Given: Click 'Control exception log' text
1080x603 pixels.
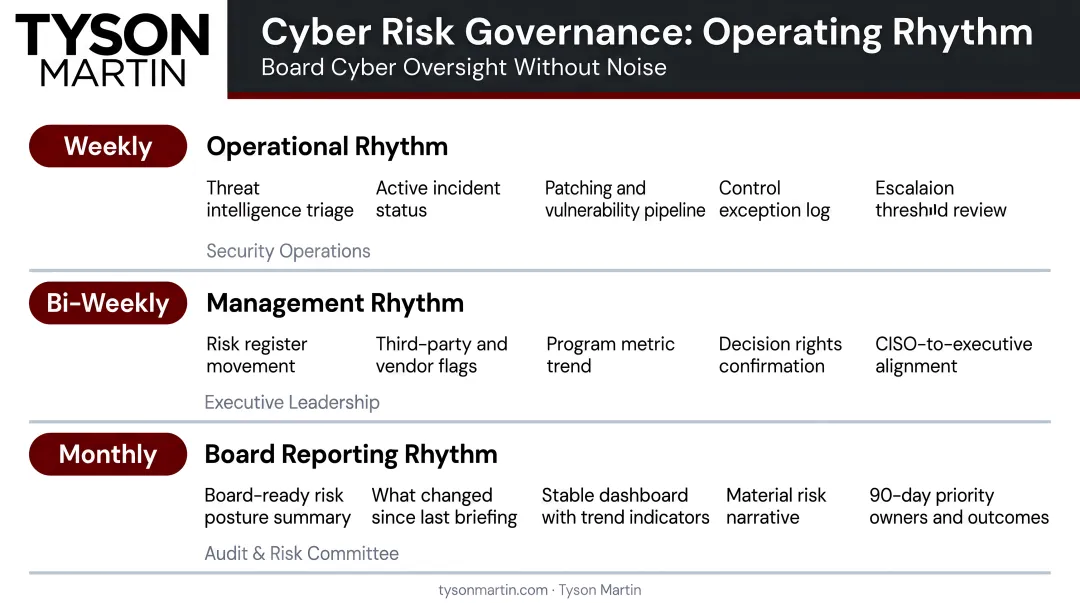Looking at the screenshot, I should click(774, 199).
